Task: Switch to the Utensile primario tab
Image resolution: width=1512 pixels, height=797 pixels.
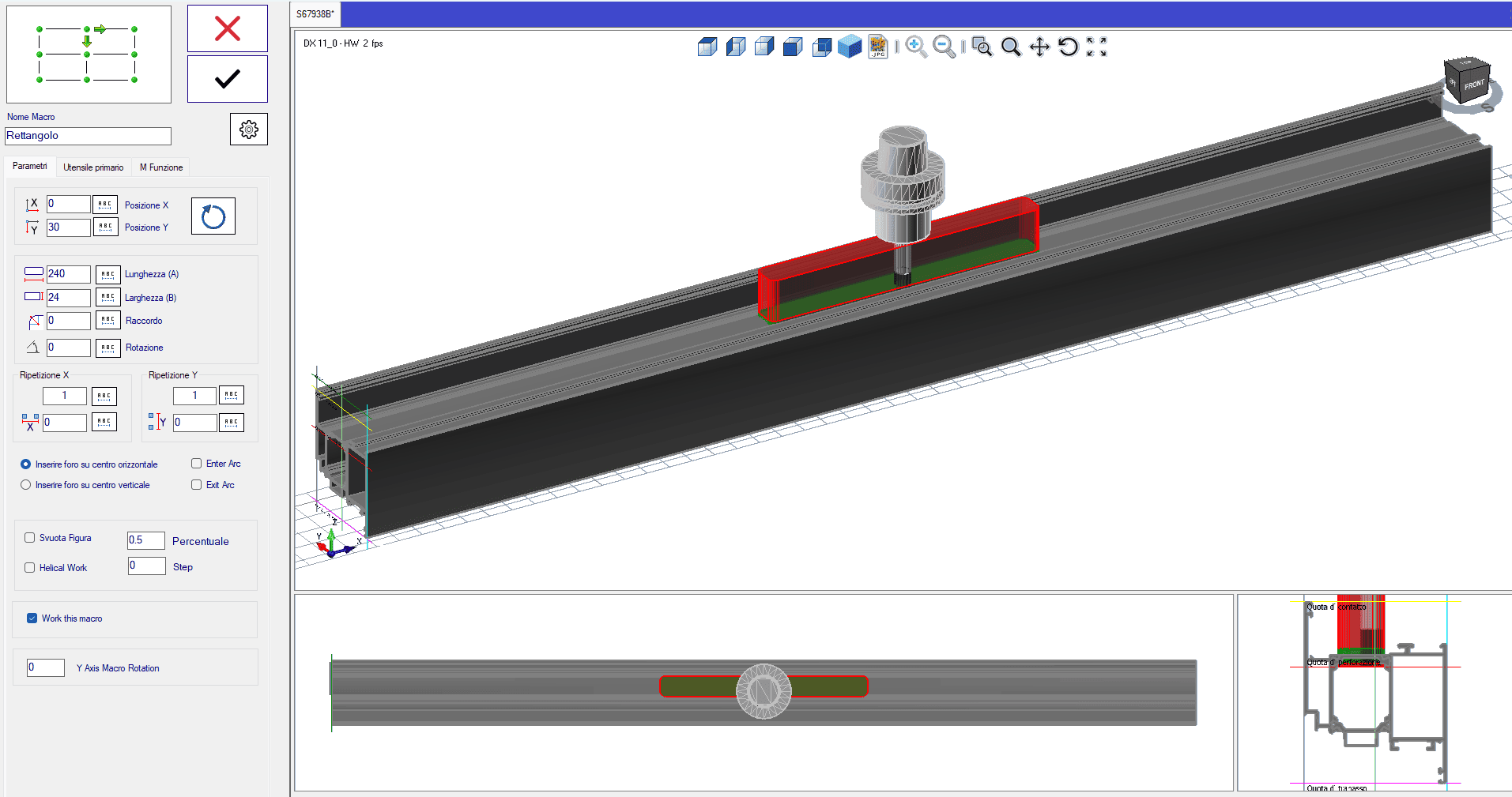Action: click(93, 167)
